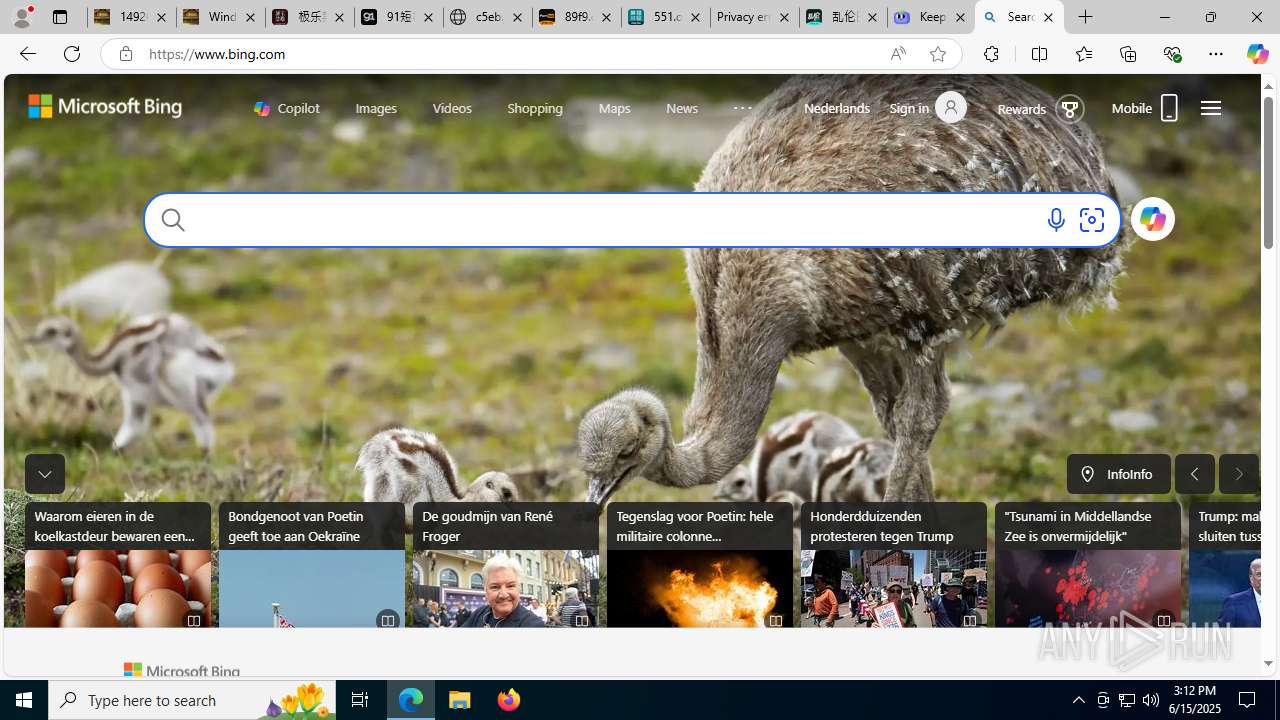Open the Extensions puzzle icon

[x=991, y=54]
